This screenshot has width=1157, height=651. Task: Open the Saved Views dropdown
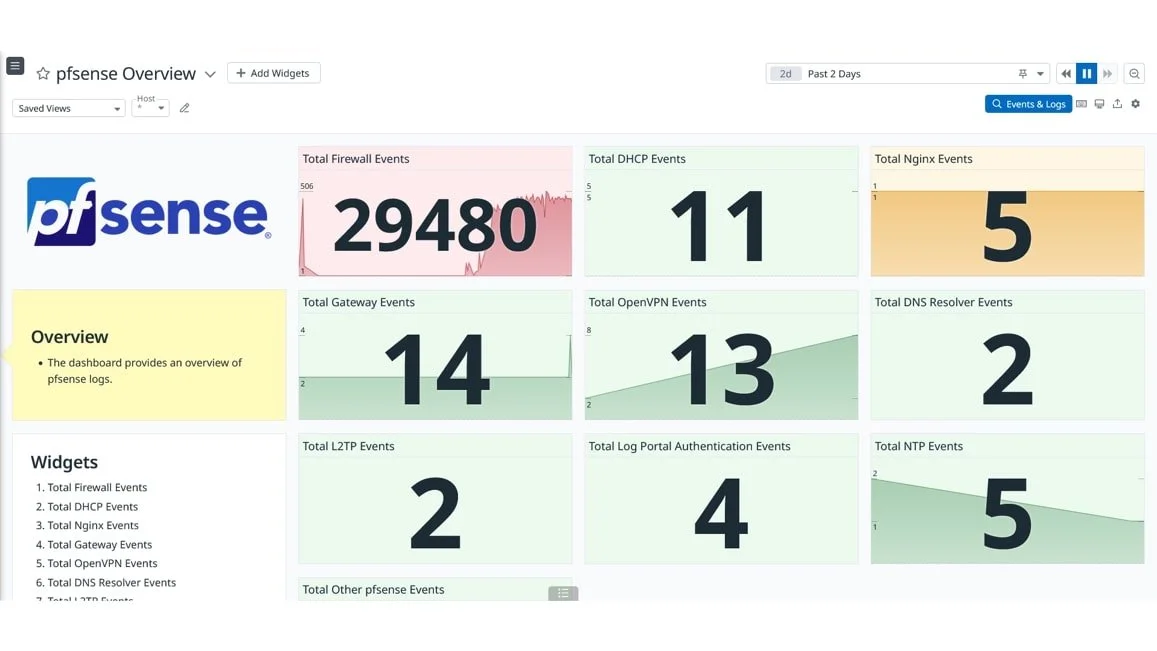click(x=68, y=108)
